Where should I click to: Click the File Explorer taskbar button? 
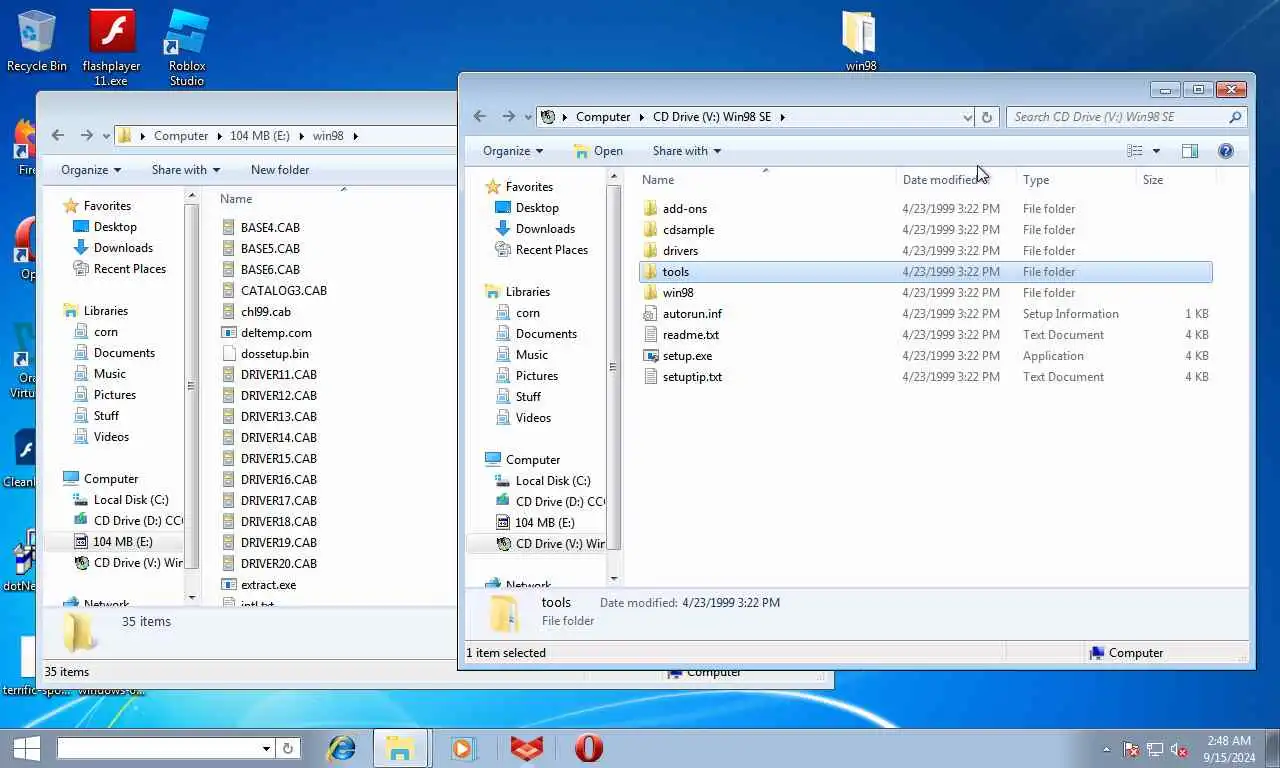click(x=400, y=748)
